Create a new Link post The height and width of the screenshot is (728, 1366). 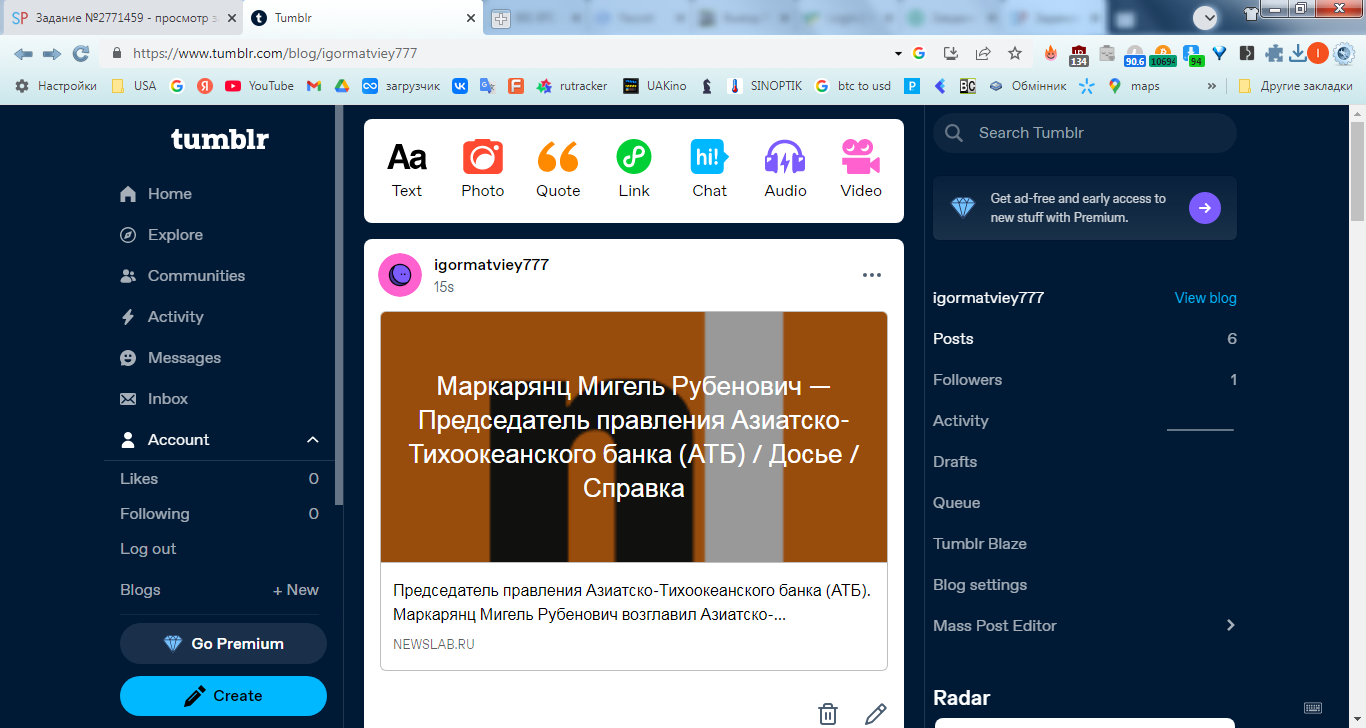coord(634,170)
